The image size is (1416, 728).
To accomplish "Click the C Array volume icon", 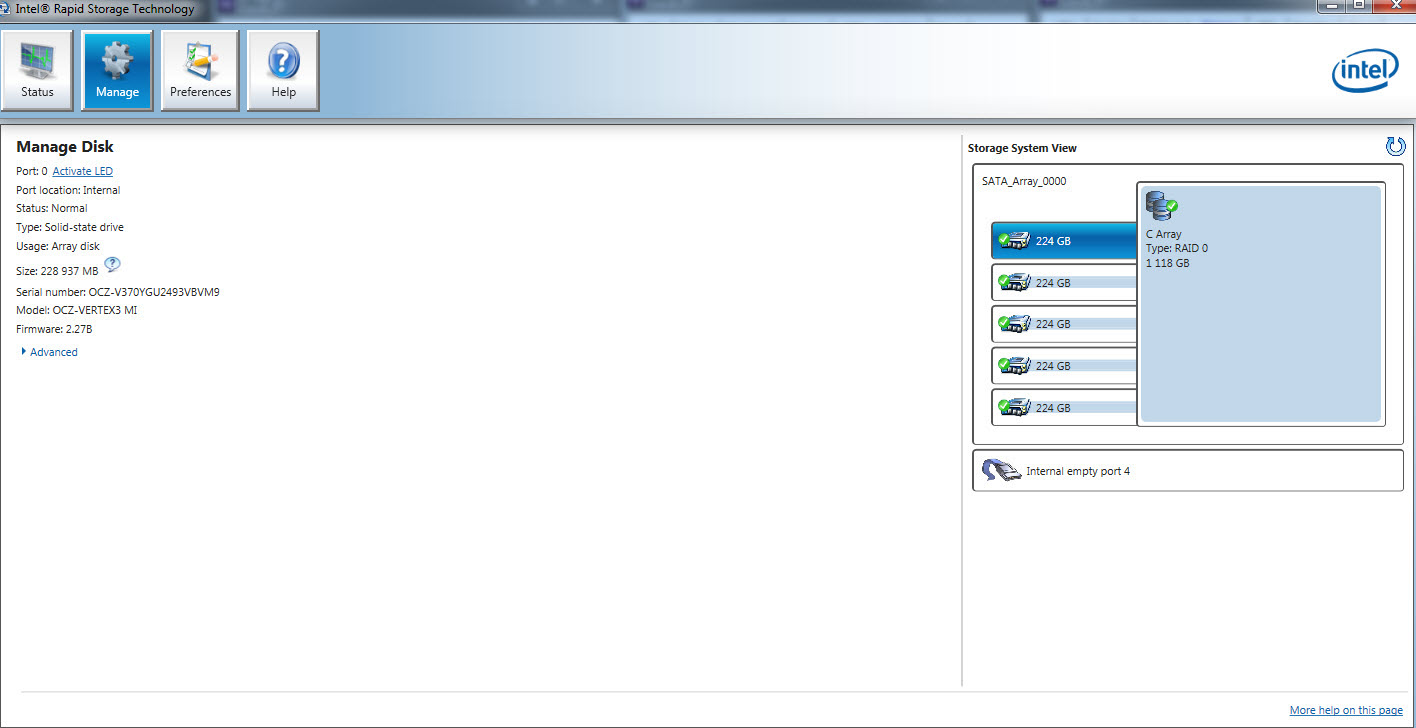I will [x=1161, y=206].
